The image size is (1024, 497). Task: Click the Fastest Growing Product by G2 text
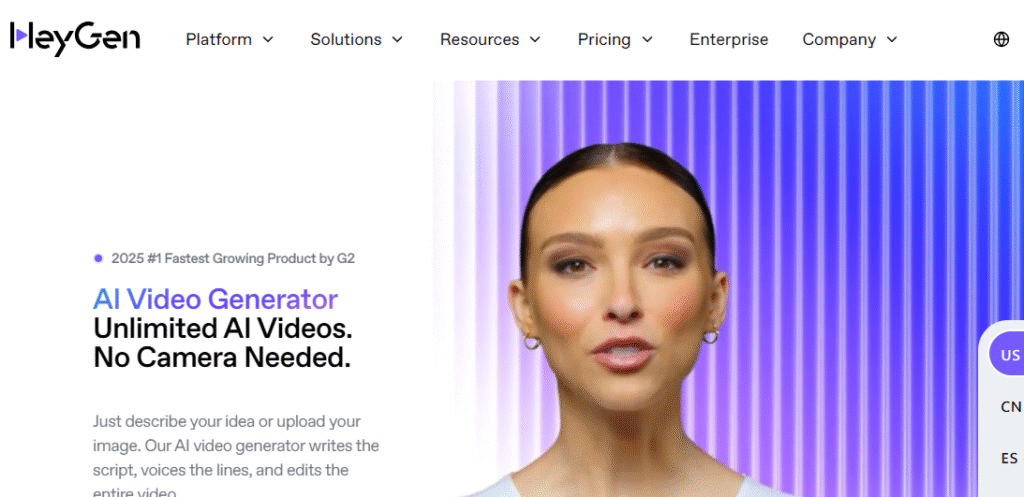click(x=233, y=258)
